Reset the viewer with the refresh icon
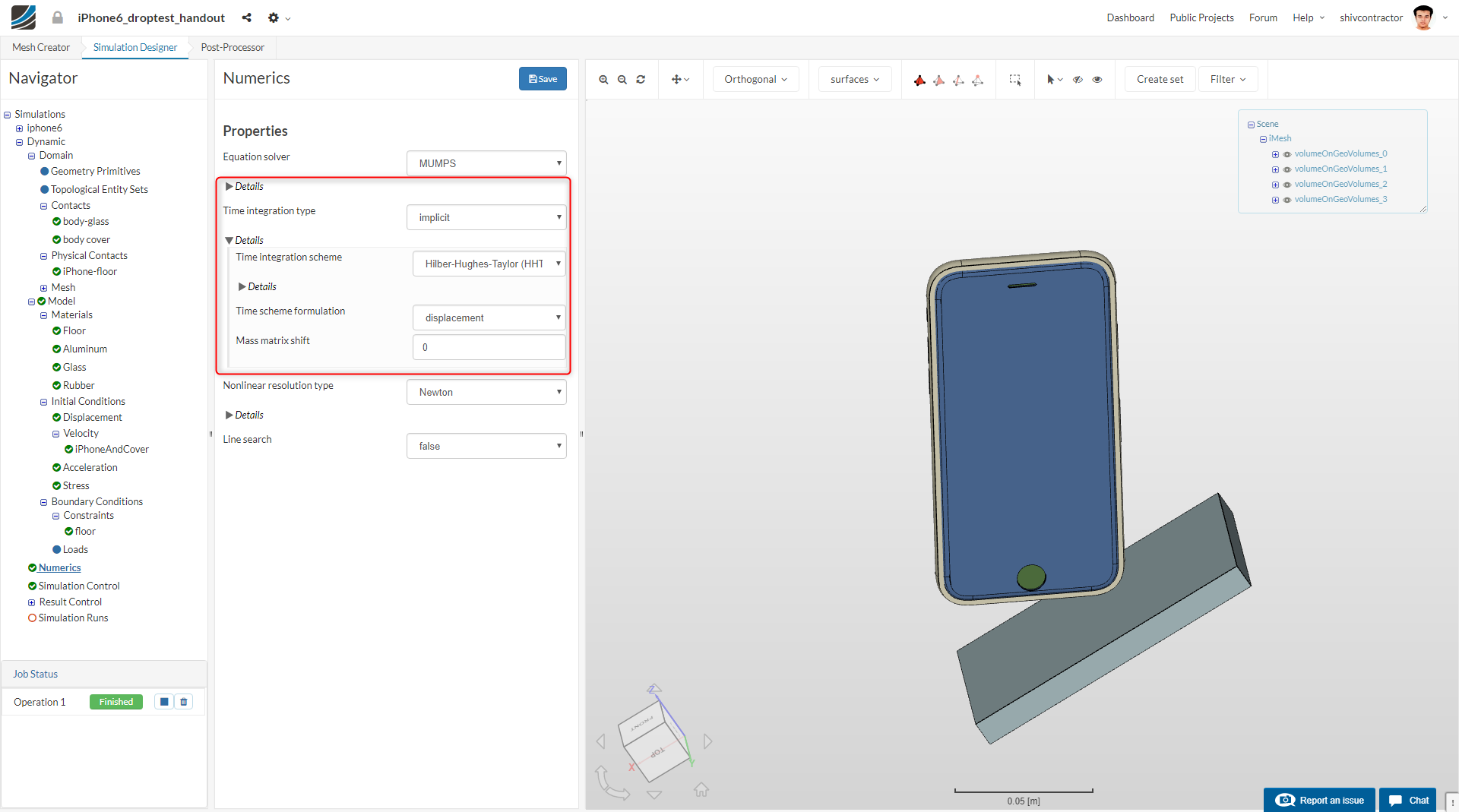 (x=641, y=80)
